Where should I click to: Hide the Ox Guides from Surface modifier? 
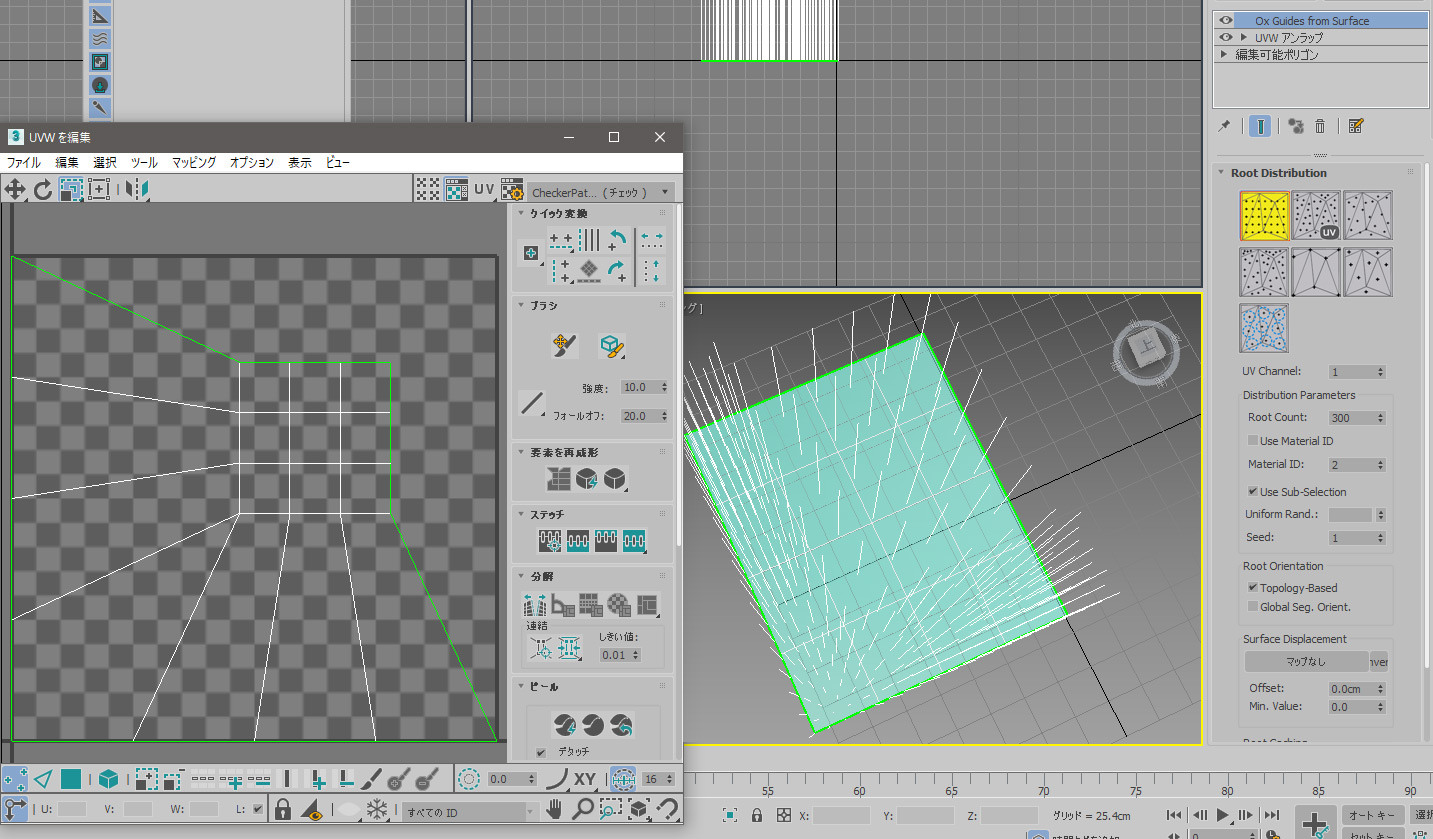(1225, 20)
